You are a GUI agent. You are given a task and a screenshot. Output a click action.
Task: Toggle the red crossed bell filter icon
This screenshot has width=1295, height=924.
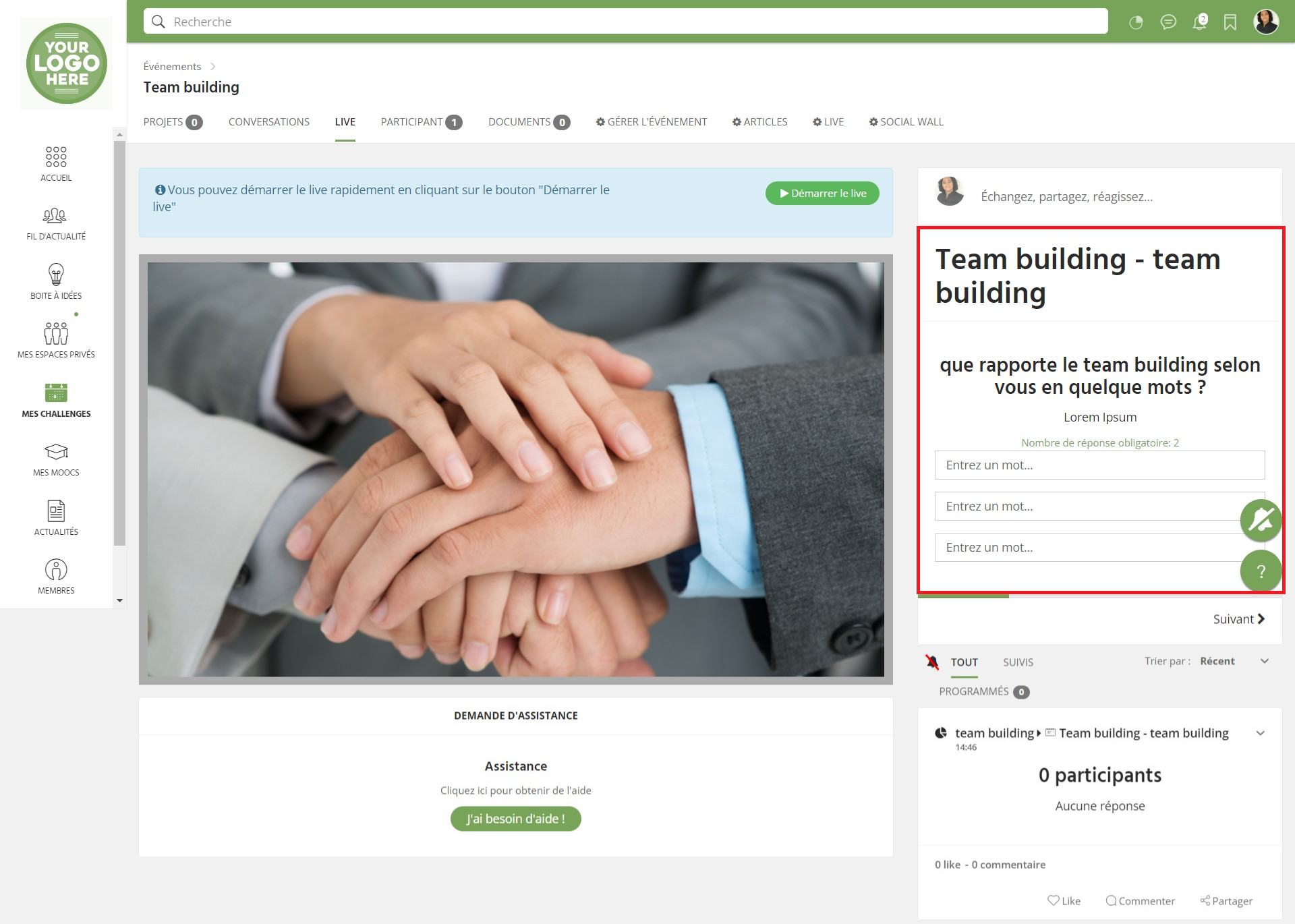(x=932, y=662)
